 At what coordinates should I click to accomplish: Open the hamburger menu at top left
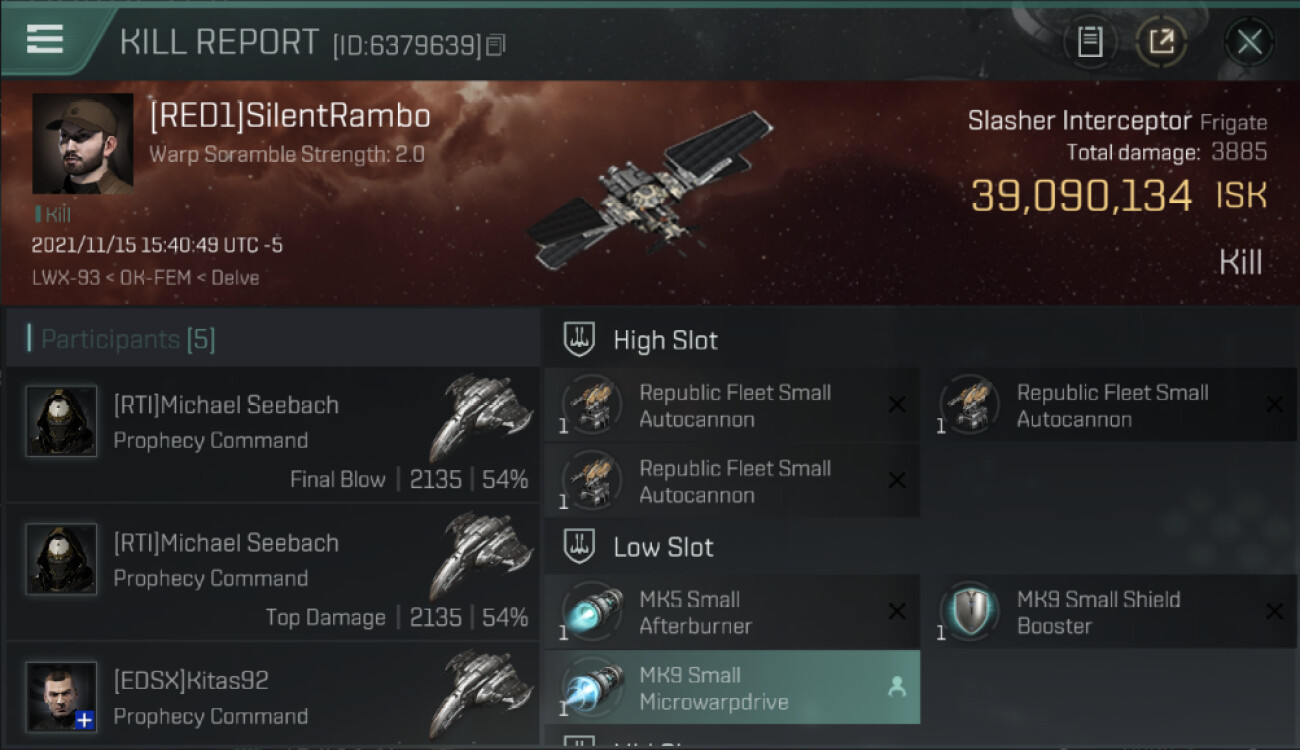point(45,39)
